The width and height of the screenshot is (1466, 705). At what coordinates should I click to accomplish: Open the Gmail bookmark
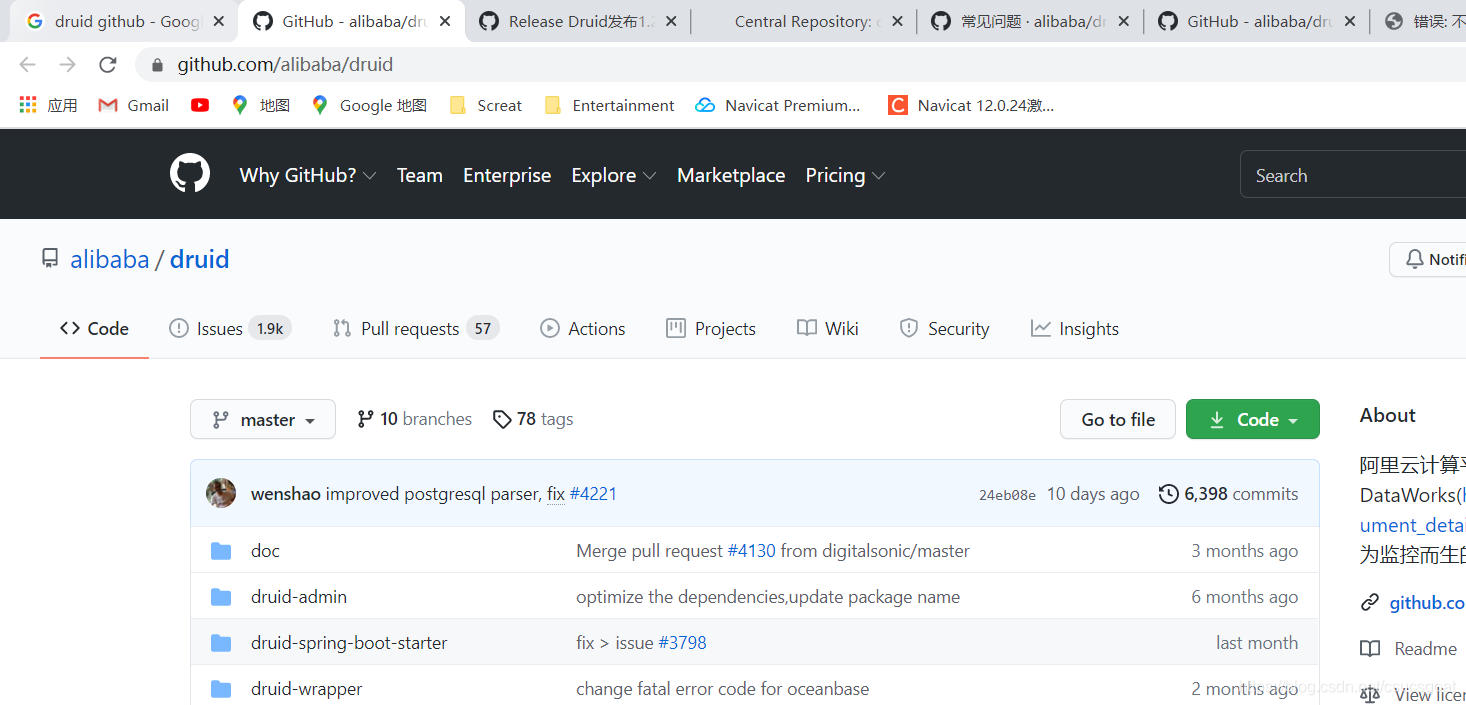point(134,105)
